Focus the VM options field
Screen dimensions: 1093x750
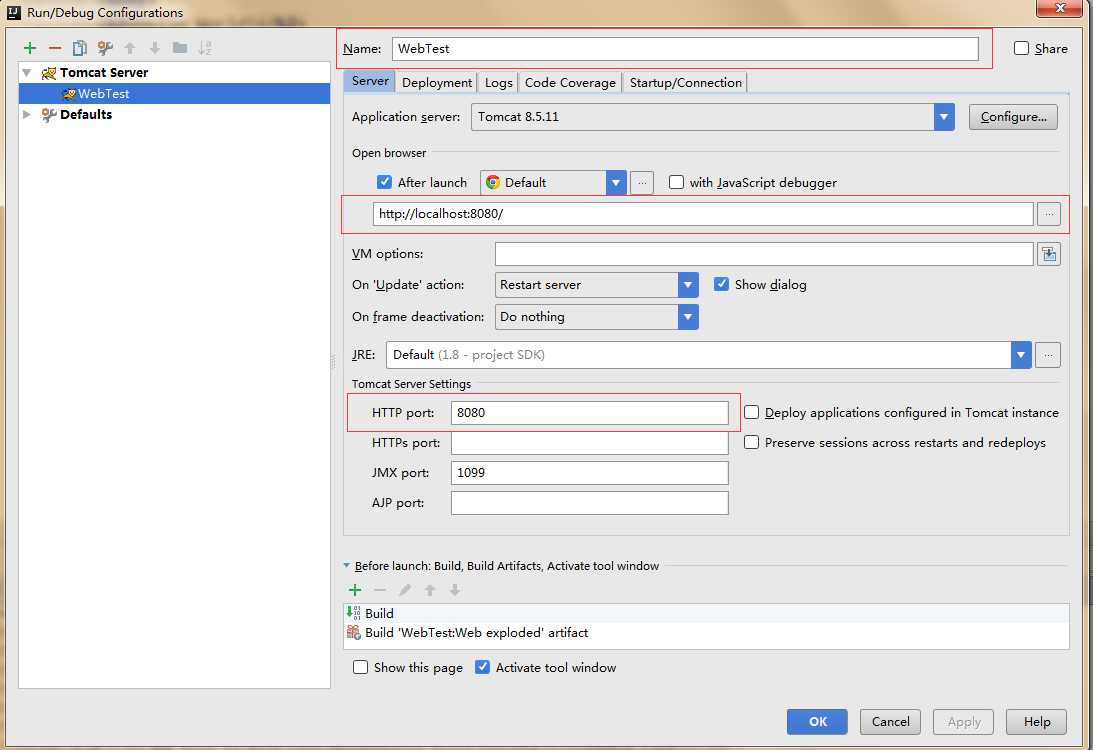coord(764,254)
